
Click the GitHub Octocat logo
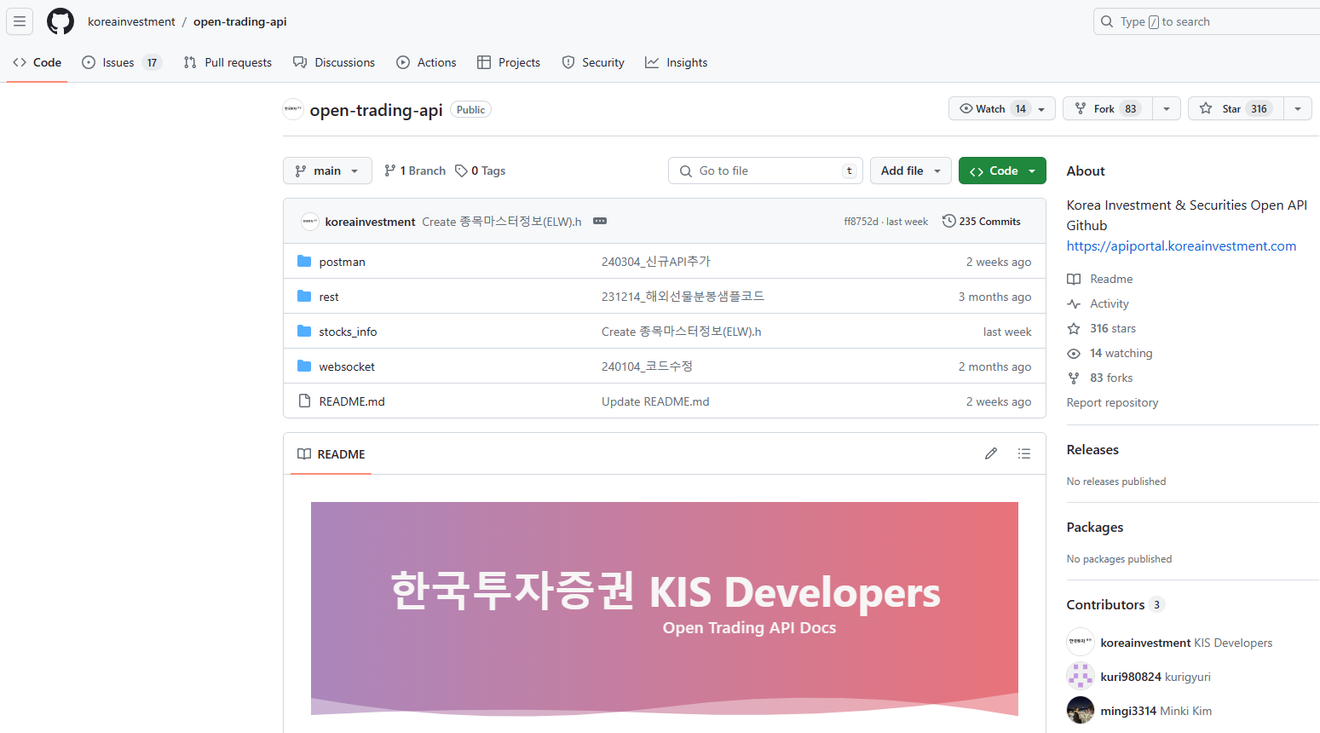click(x=60, y=21)
